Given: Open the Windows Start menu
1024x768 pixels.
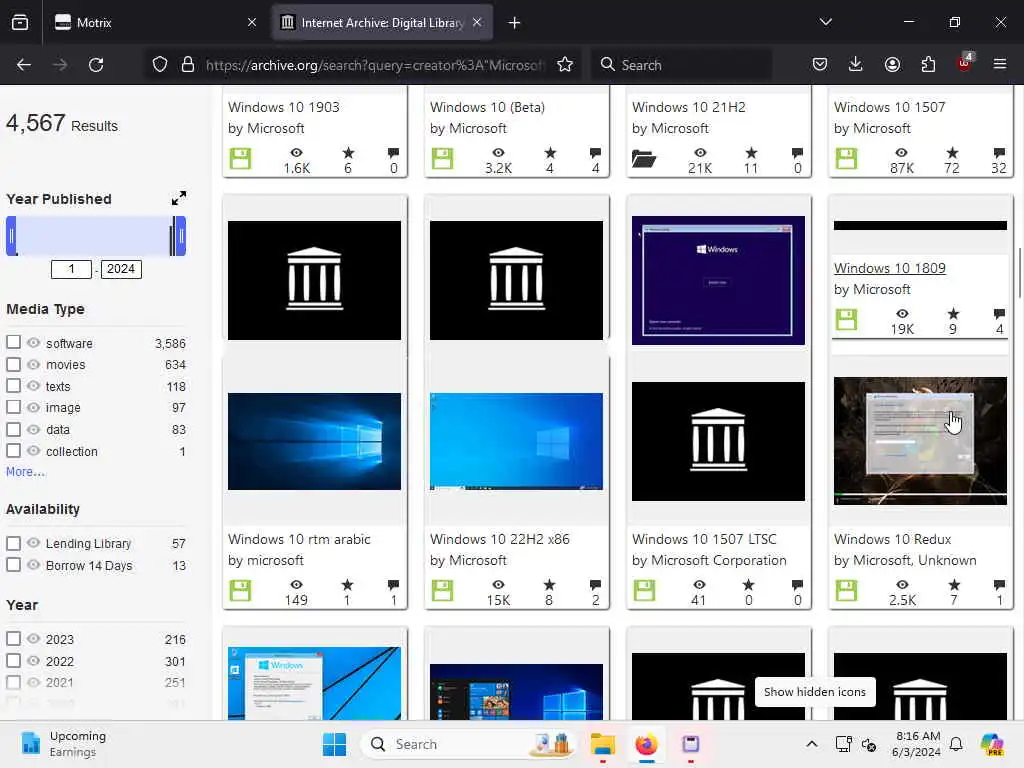Looking at the screenshot, I should [334, 744].
